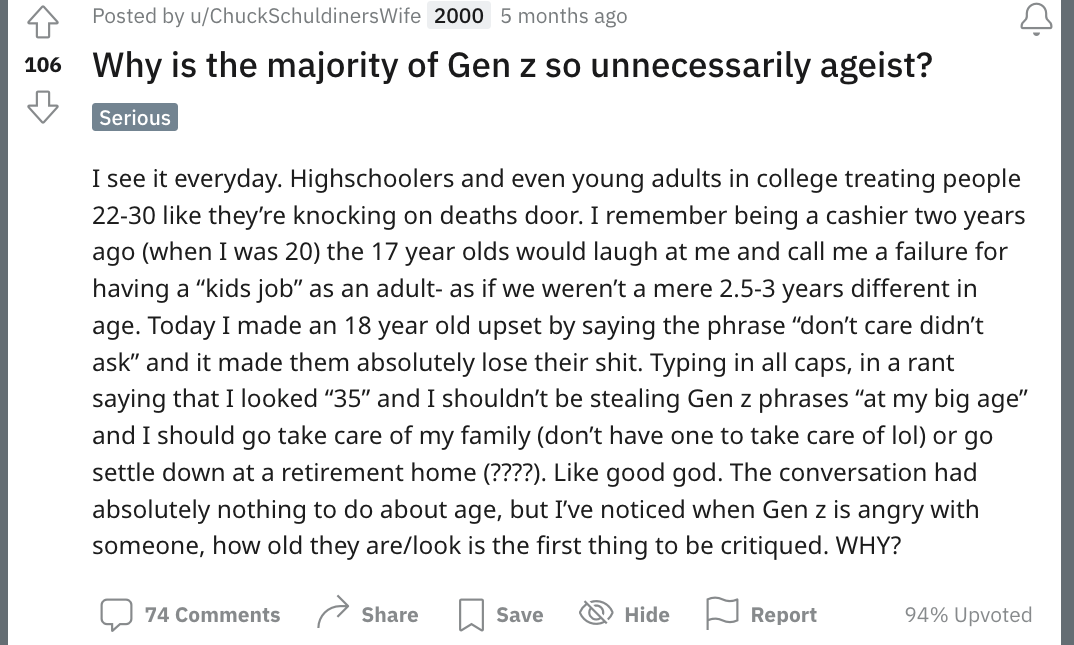Choose the Report text label
This screenshot has height=645, width=1074.
coord(784,615)
